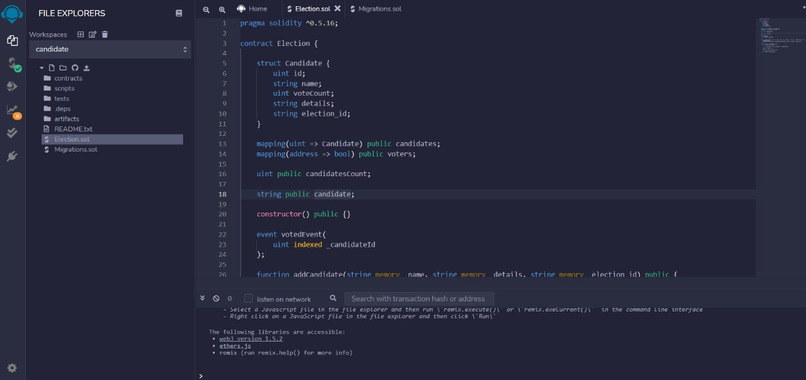The width and height of the screenshot is (806, 380).
Task: Create a new workspace with plus icon
Action: (80, 34)
